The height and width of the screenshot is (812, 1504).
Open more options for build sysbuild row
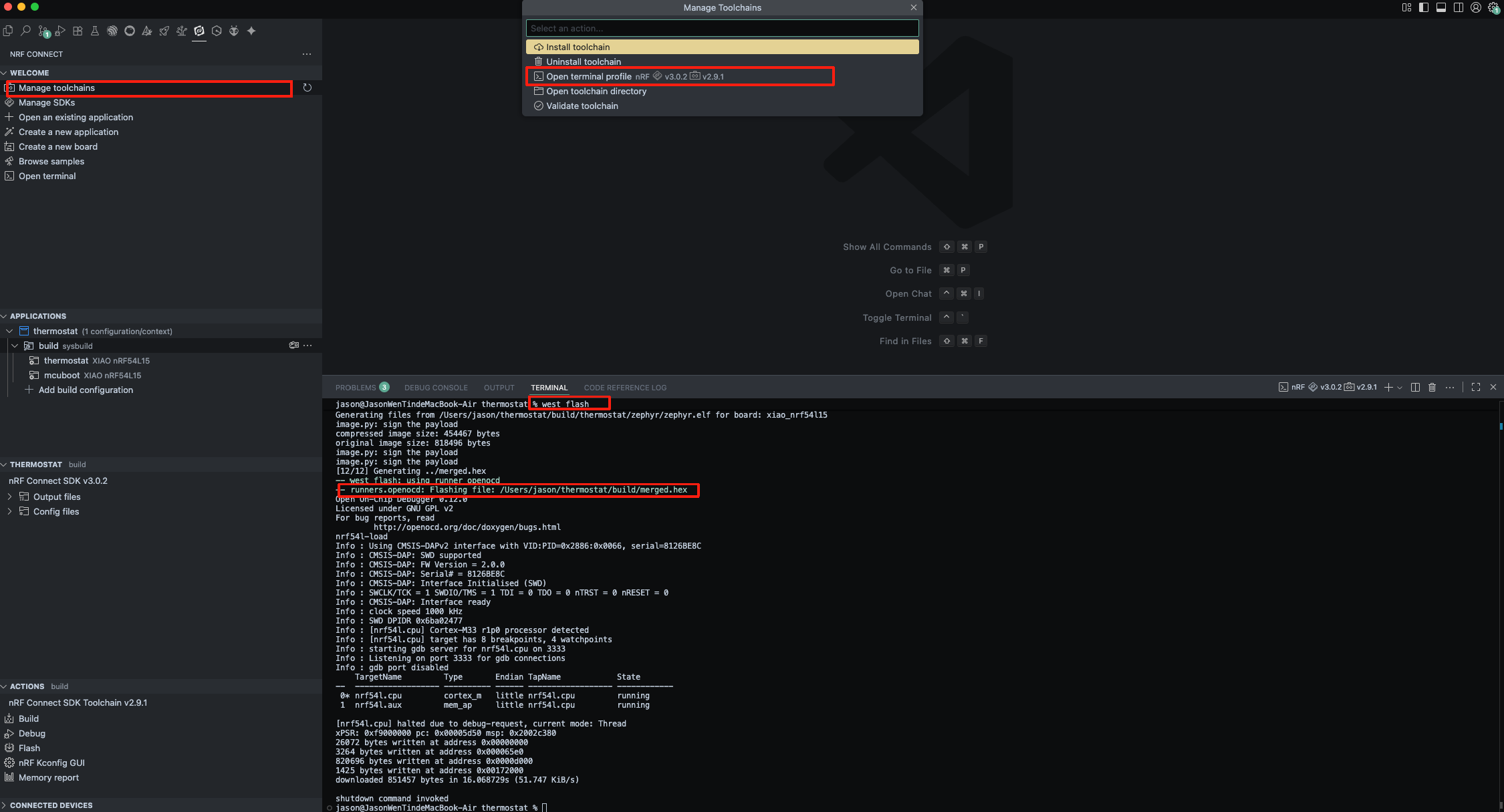pos(307,346)
